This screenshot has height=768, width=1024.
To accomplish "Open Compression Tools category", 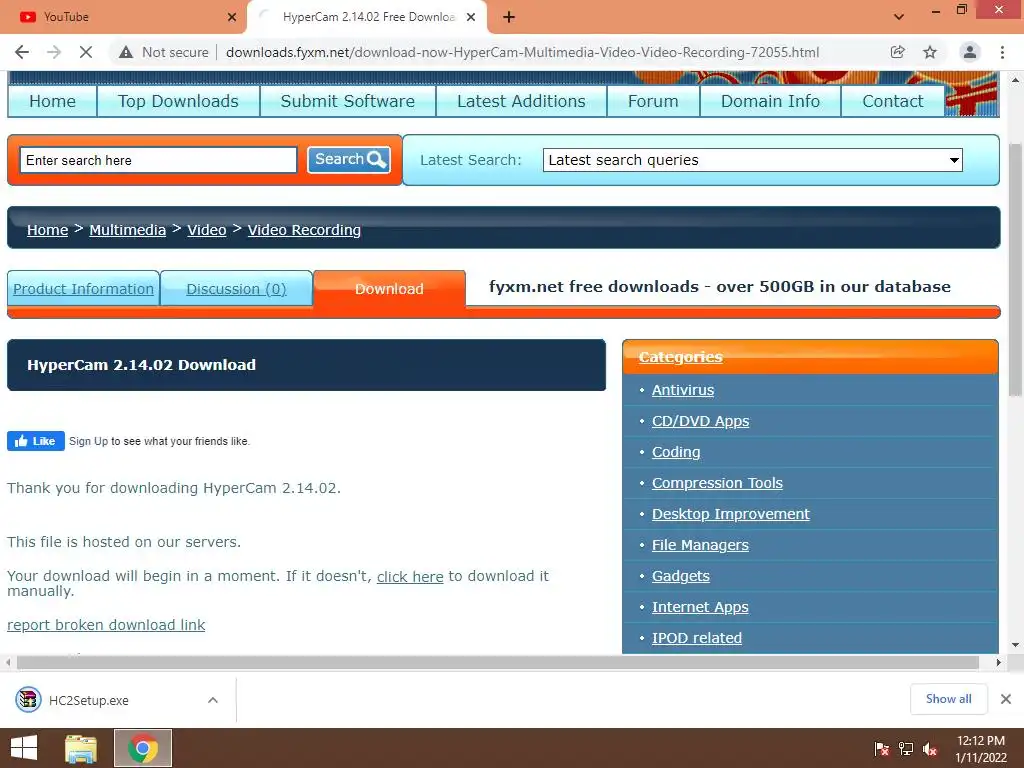I will pos(717,483).
